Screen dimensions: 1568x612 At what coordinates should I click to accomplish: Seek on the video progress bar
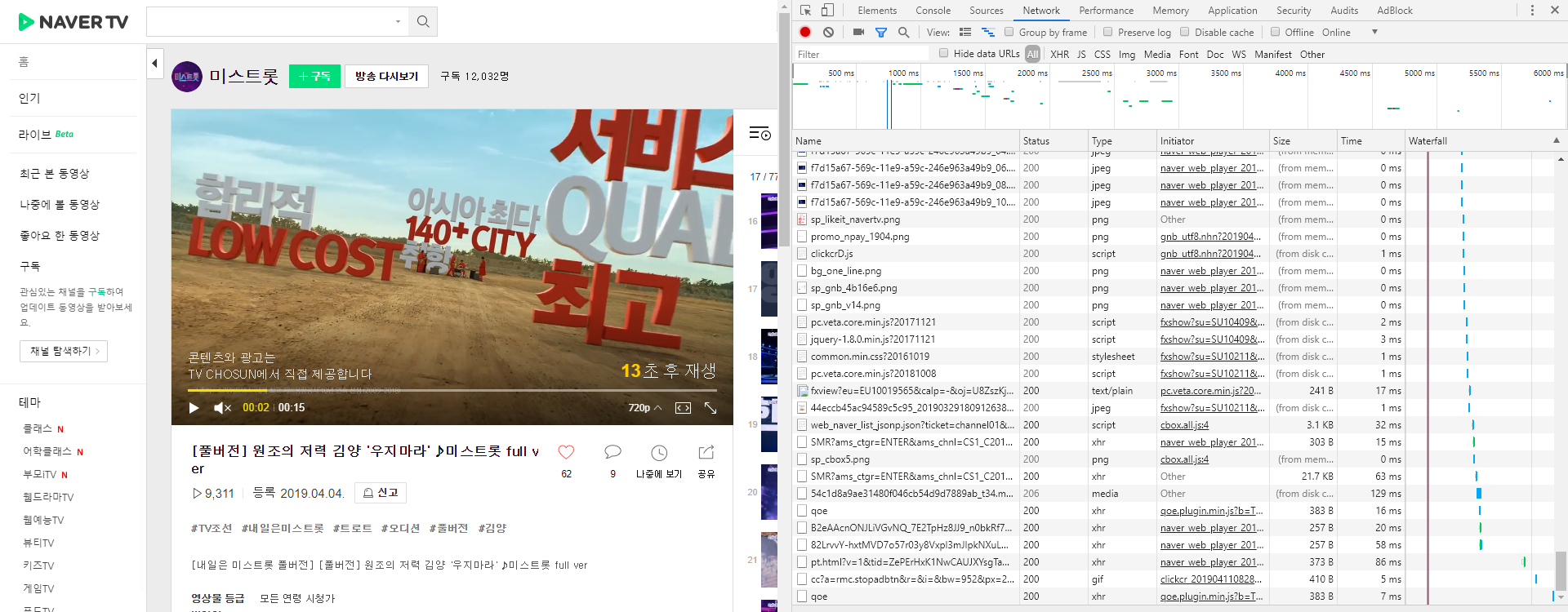click(452, 391)
